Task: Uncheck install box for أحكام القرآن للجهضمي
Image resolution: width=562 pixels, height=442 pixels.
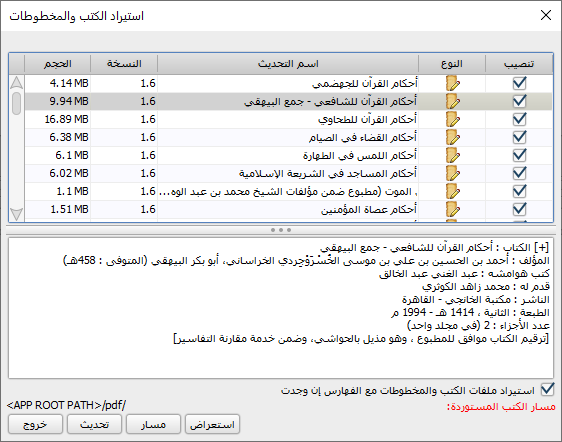Action: (x=519, y=83)
